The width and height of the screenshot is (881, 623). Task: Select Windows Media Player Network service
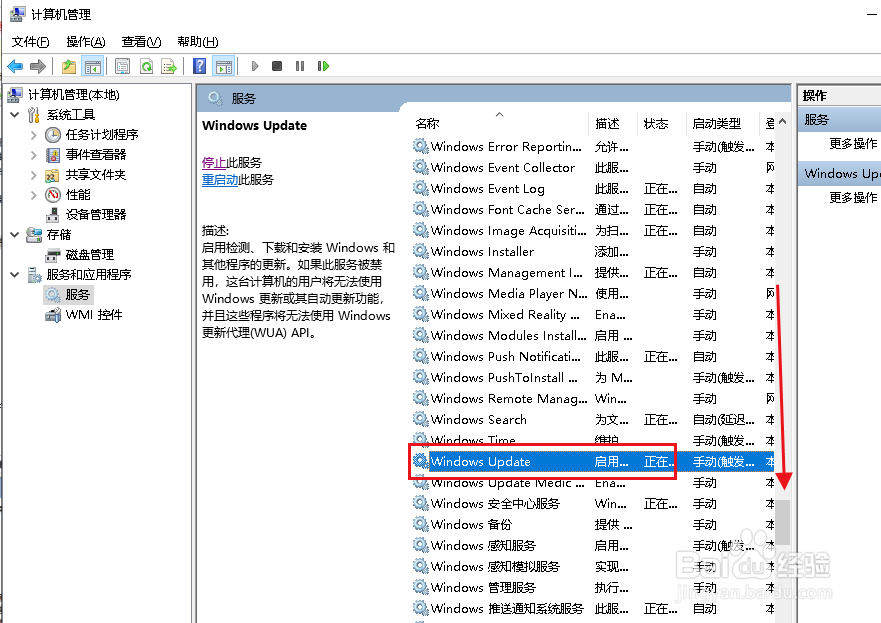[593, 294]
